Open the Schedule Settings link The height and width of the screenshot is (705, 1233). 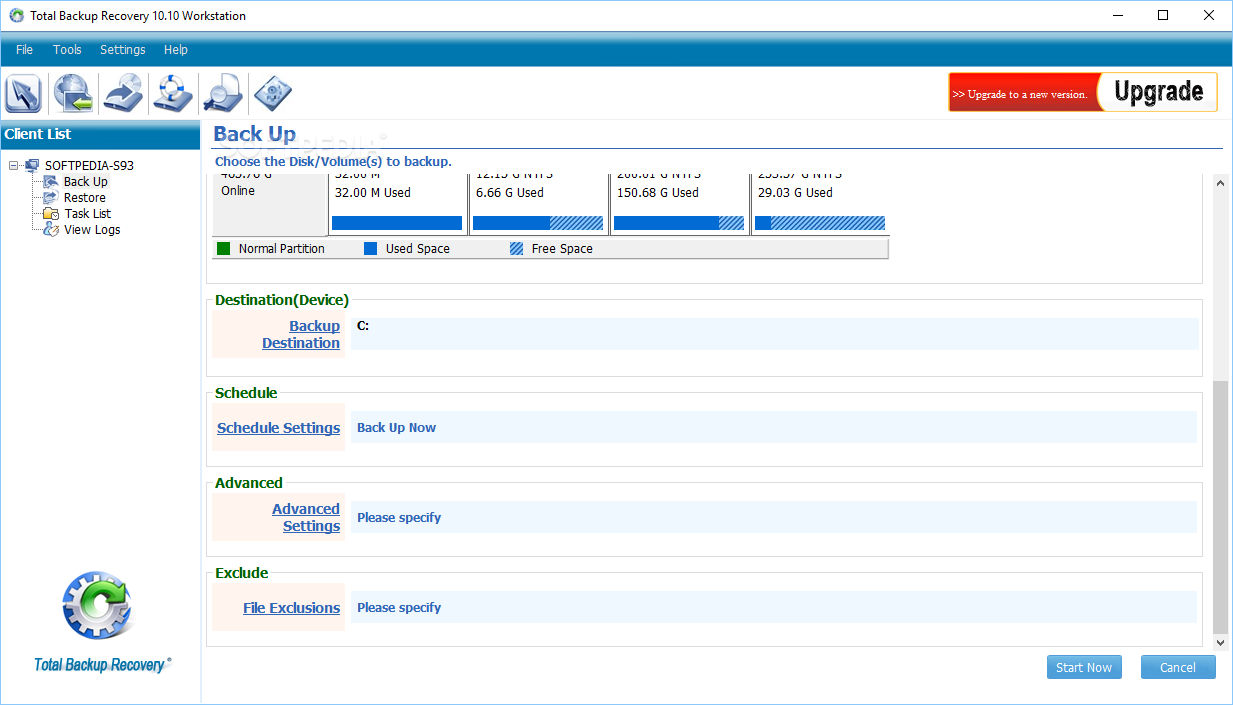(x=279, y=428)
